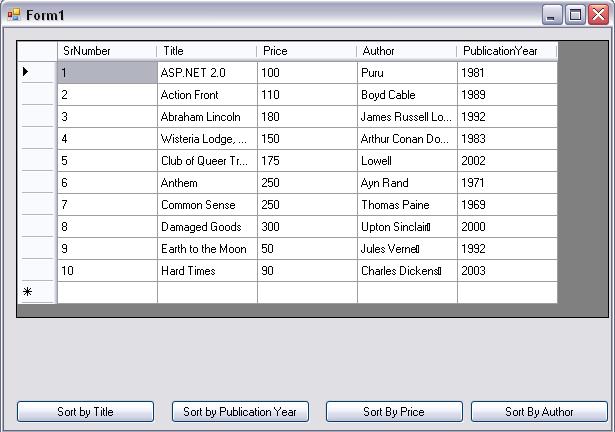The image size is (615, 432).
Task: Click the Sort by Title button
Action: pyautogui.click(x=85, y=412)
